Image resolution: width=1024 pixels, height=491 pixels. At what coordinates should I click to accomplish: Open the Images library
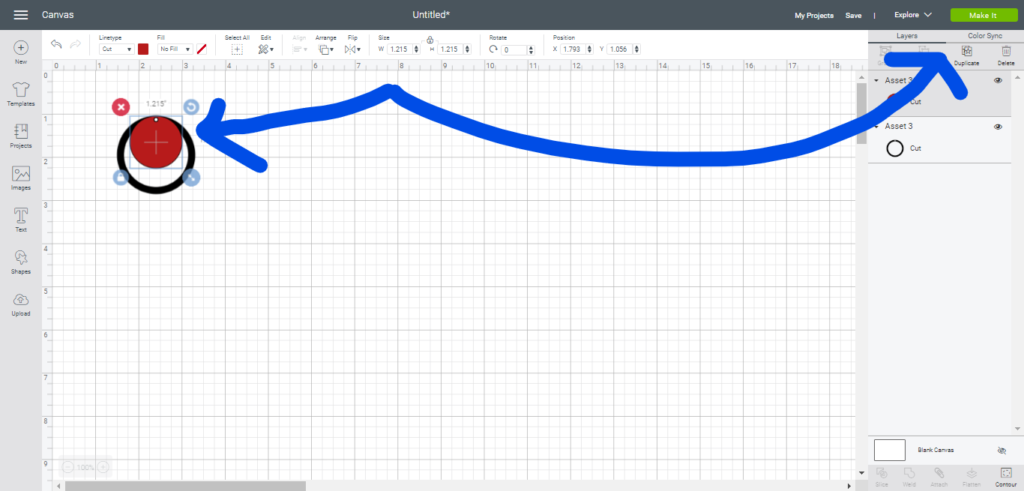click(20, 177)
